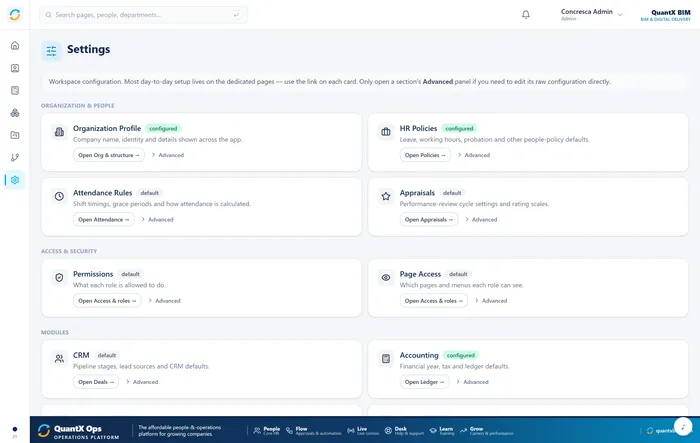Click the search magnifier icon
Viewport: 700px width, 443px height.
(x=48, y=15)
